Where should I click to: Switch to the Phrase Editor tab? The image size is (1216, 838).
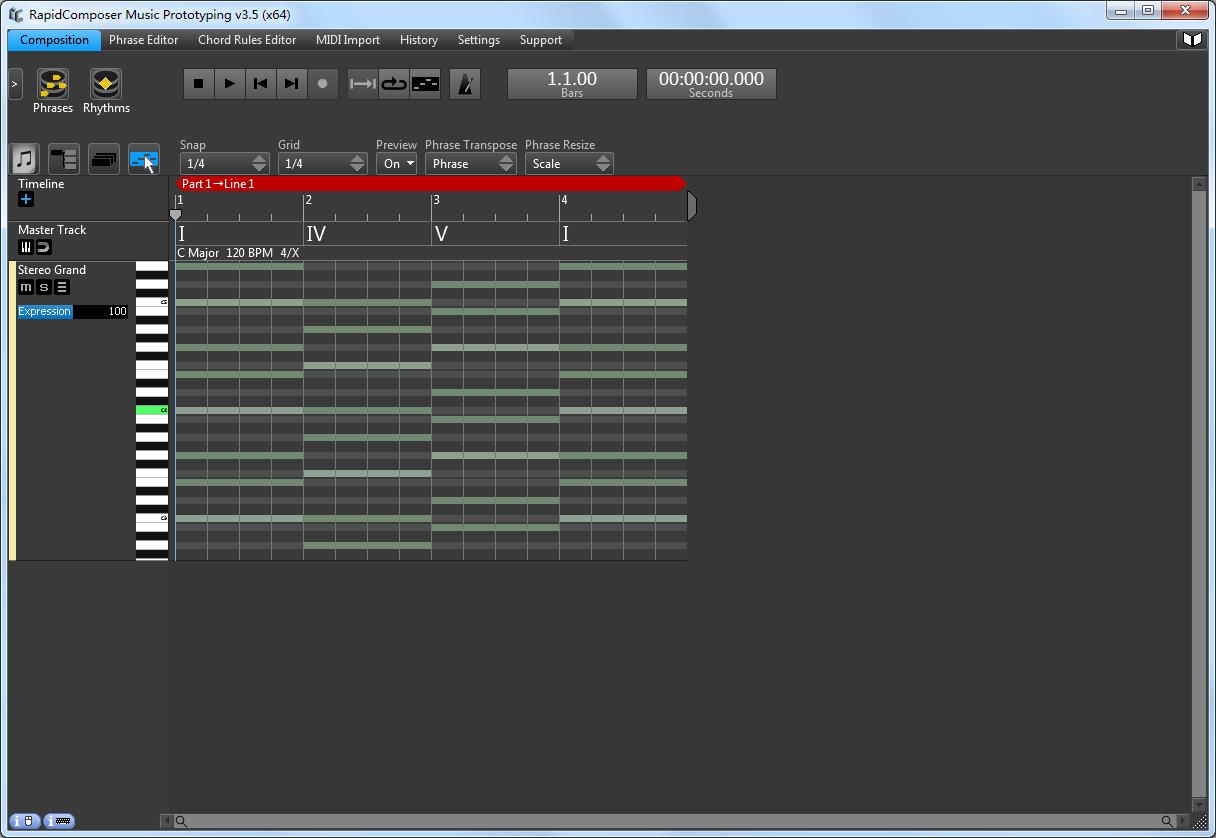143,40
